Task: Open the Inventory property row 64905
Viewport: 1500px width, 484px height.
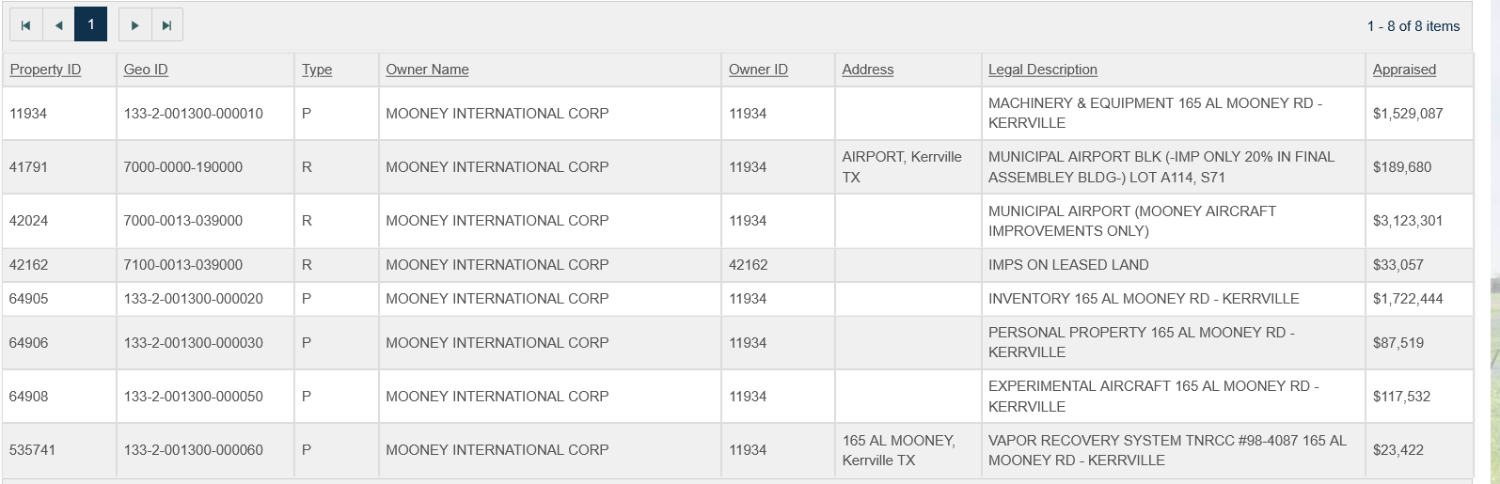Action: (x=27, y=299)
